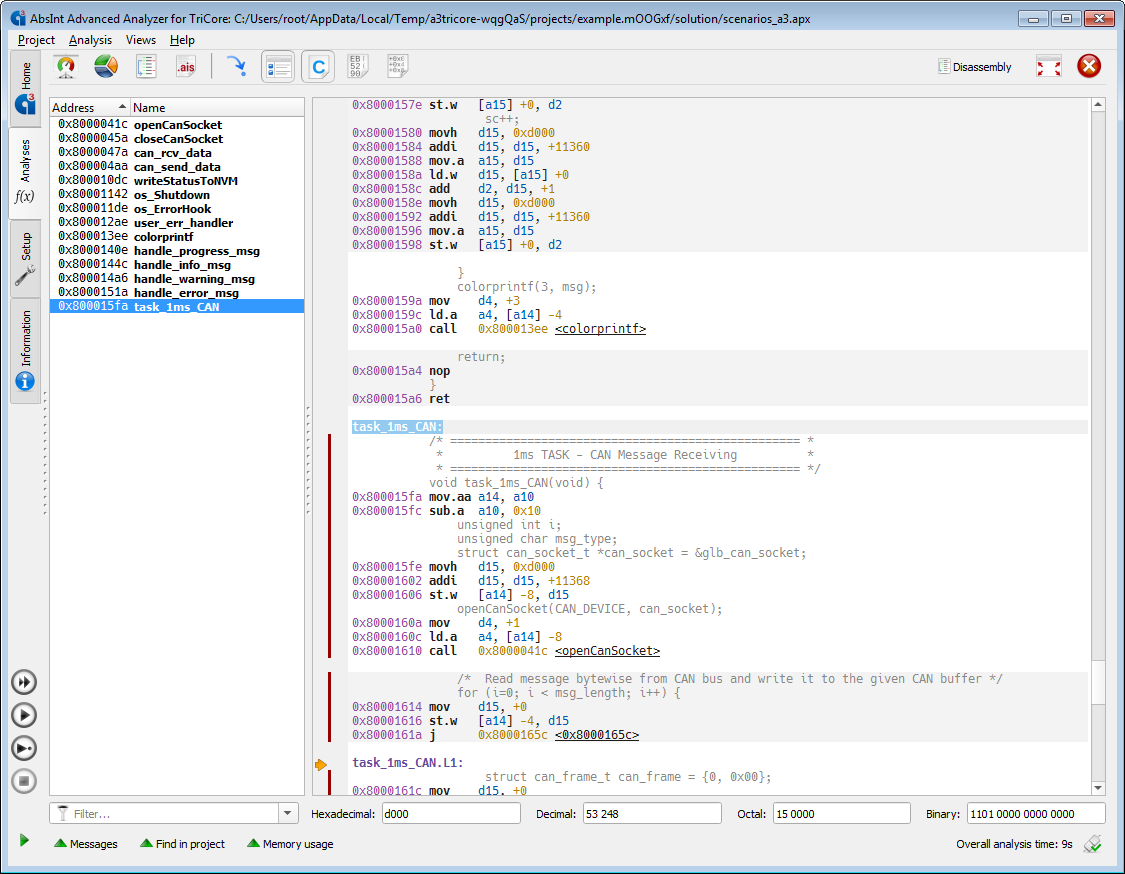
Task: Close the view with red X icon
Action: click(x=1089, y=66)
